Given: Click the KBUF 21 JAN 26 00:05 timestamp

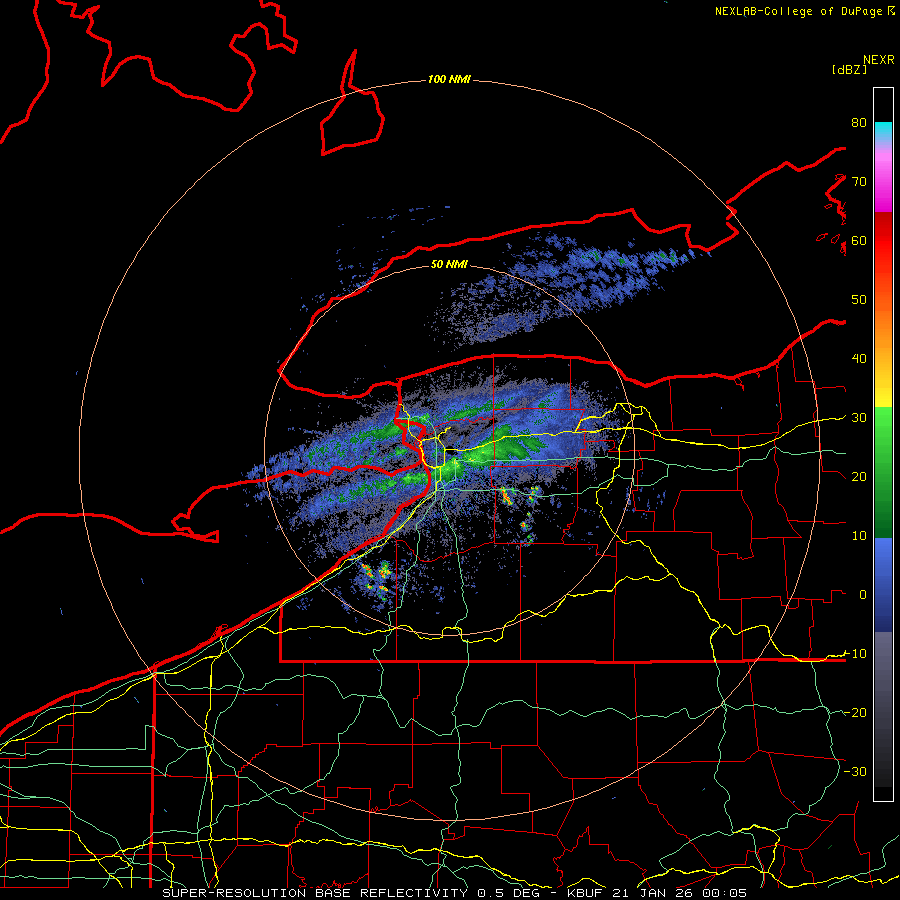Looking at the screenshot, I should 657,893.
